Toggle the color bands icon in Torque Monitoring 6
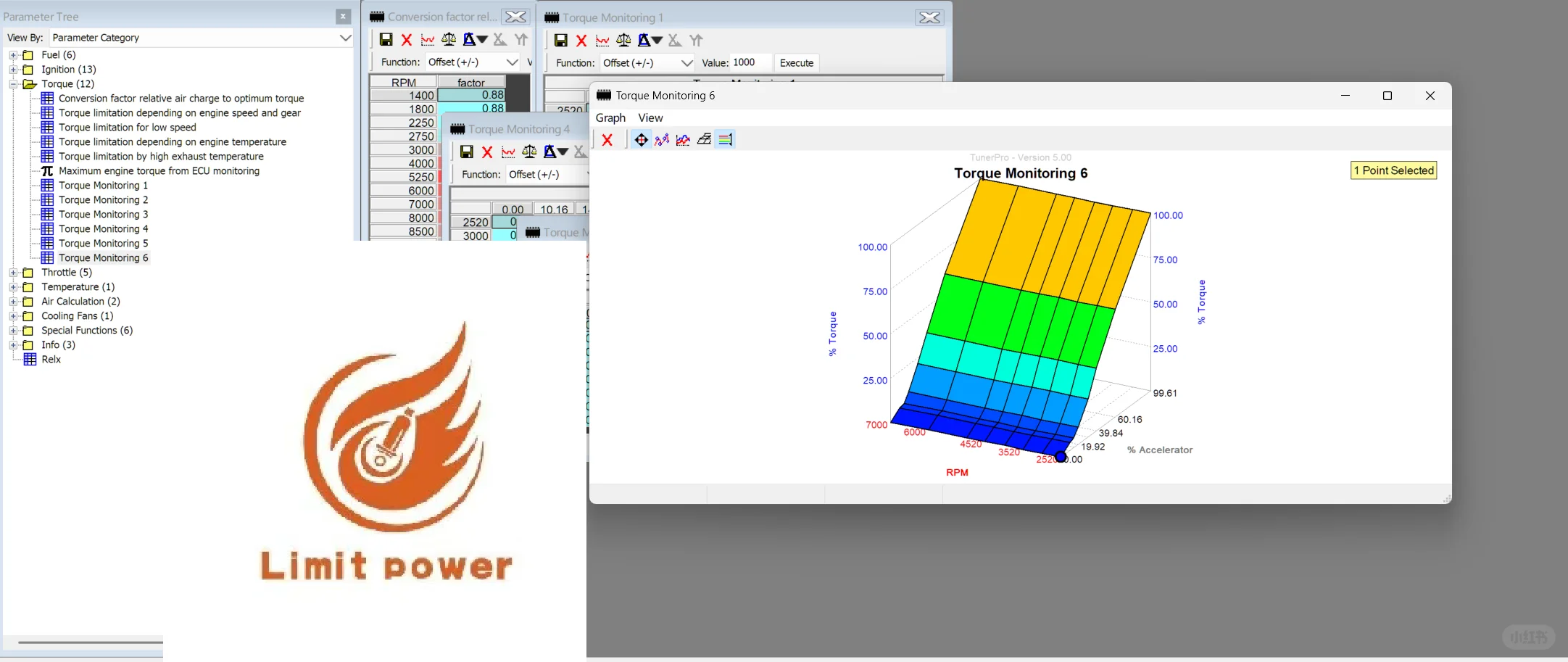This screenshot has width=1568, height=662. pos(726,140)
